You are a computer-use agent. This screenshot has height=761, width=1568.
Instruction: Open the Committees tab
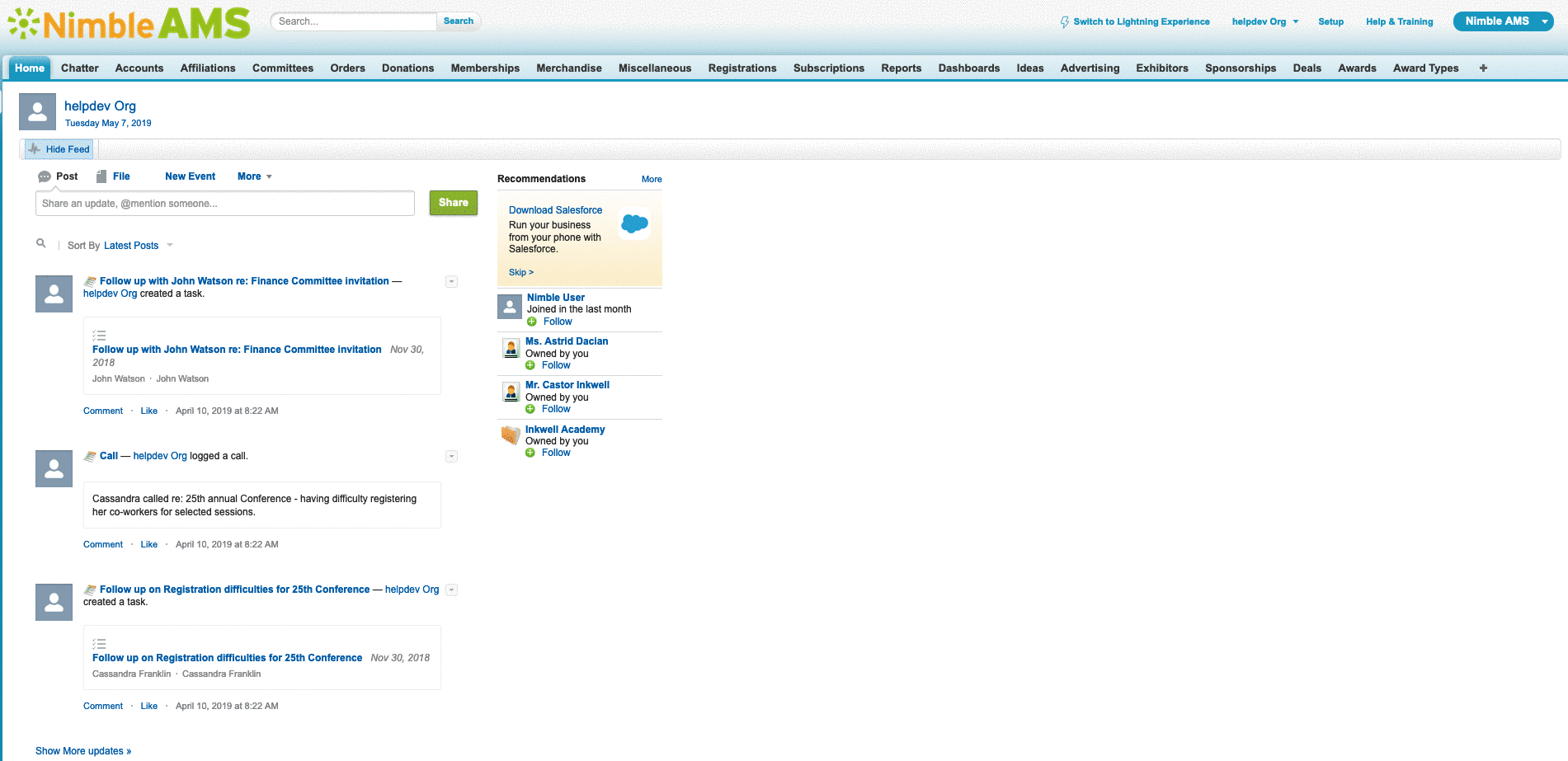(282, 68)
